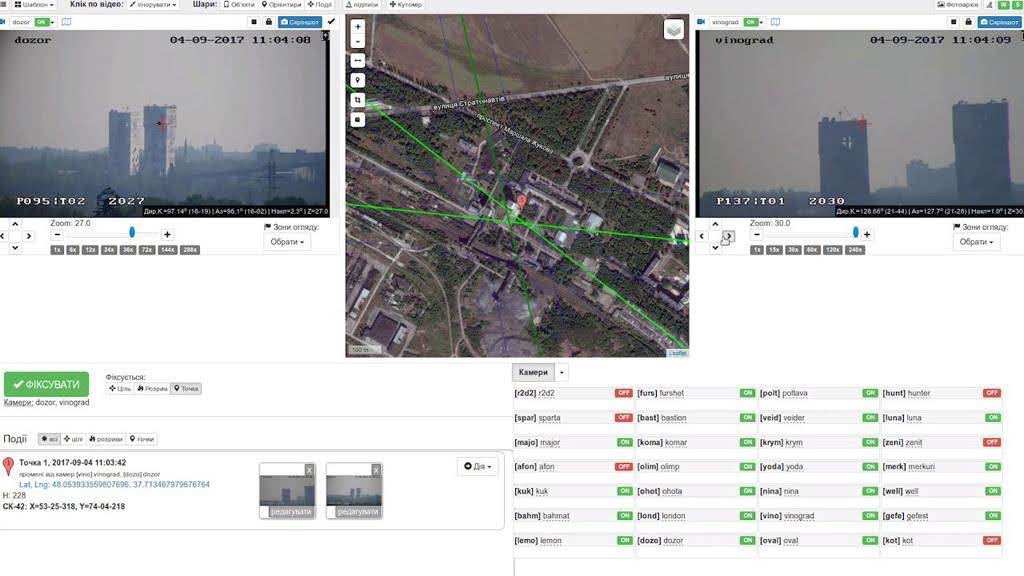Lock the dozor camera control

pos(268,22)
